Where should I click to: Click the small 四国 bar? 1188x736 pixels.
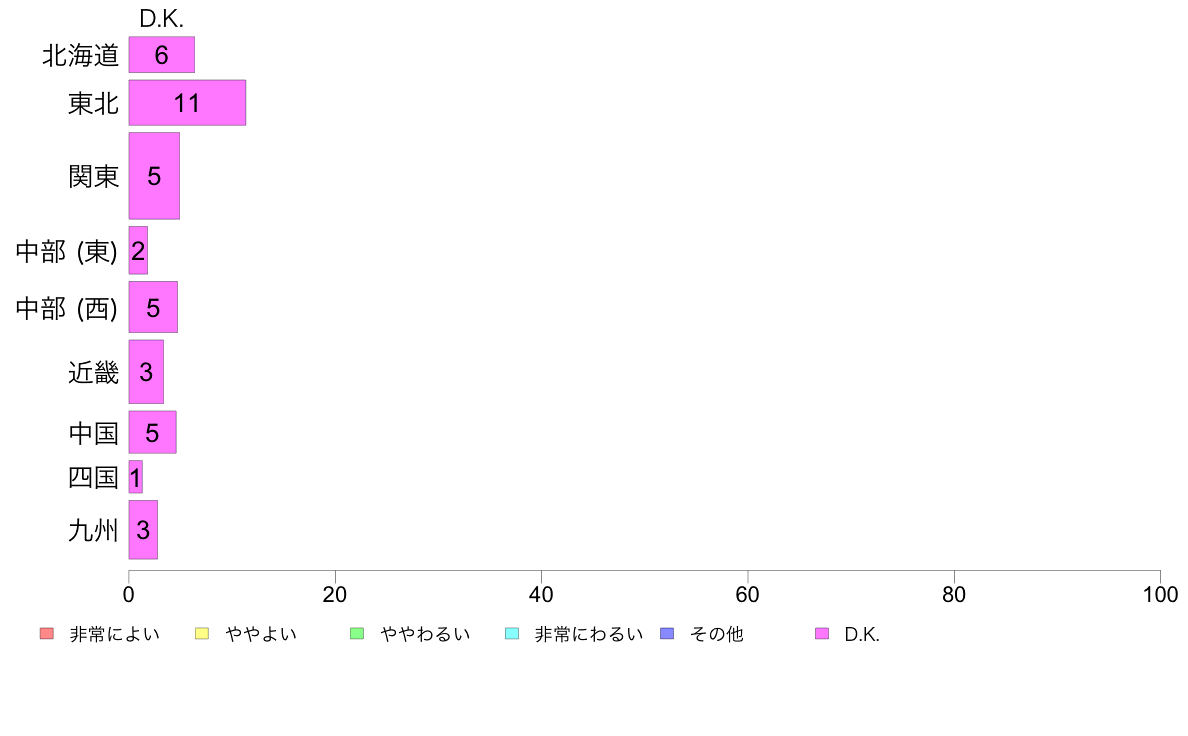136,477
